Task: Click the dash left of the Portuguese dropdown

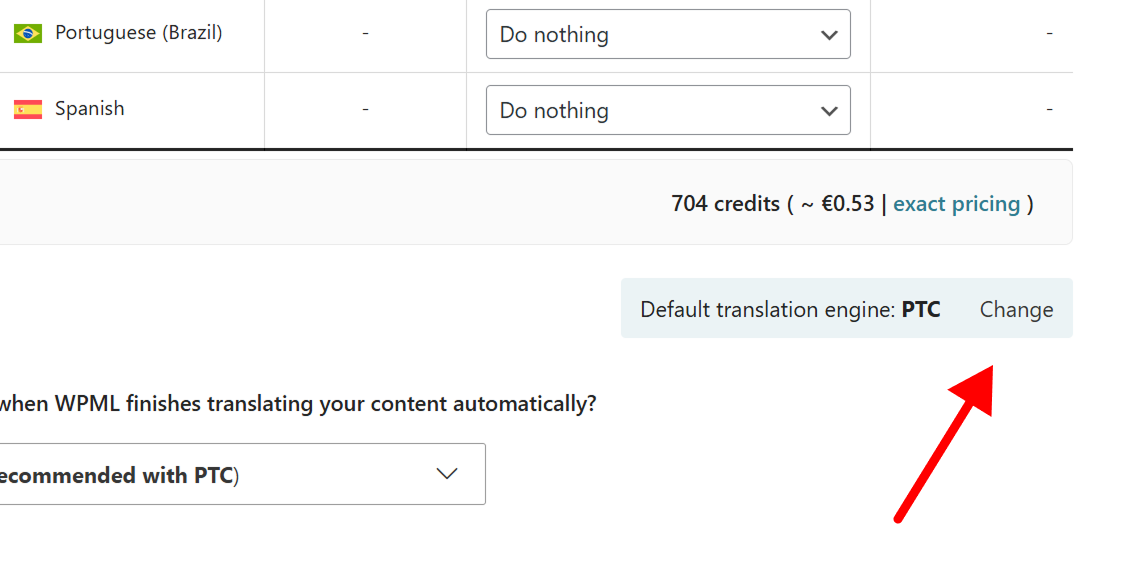Action: coord(366,33)
